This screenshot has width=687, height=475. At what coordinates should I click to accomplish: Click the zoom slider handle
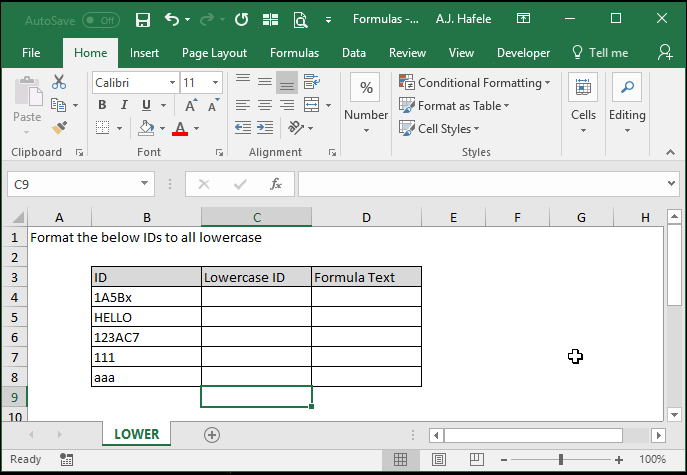click(561, 459)
